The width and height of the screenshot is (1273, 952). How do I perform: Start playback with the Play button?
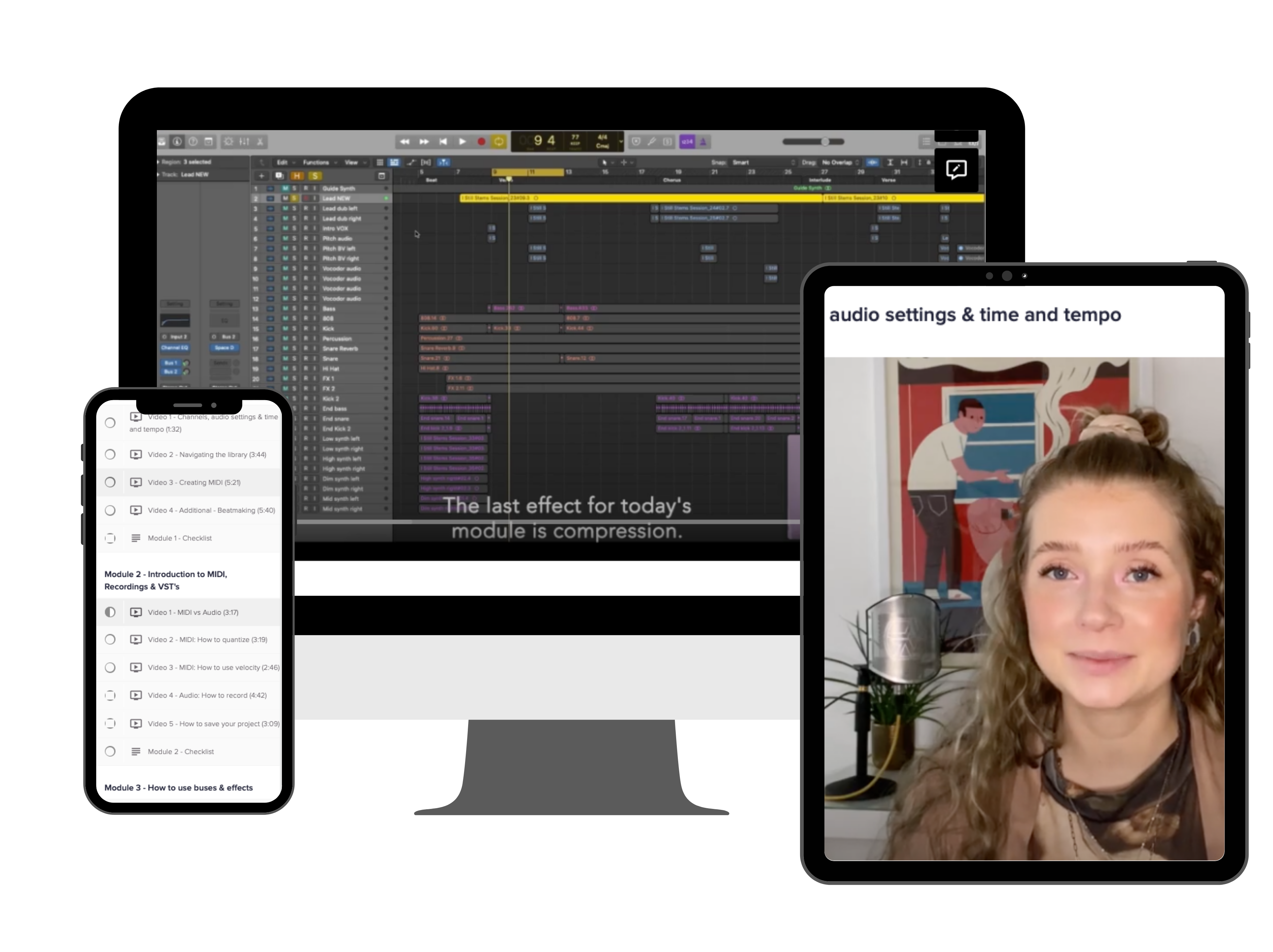click(x=462, y=142)
